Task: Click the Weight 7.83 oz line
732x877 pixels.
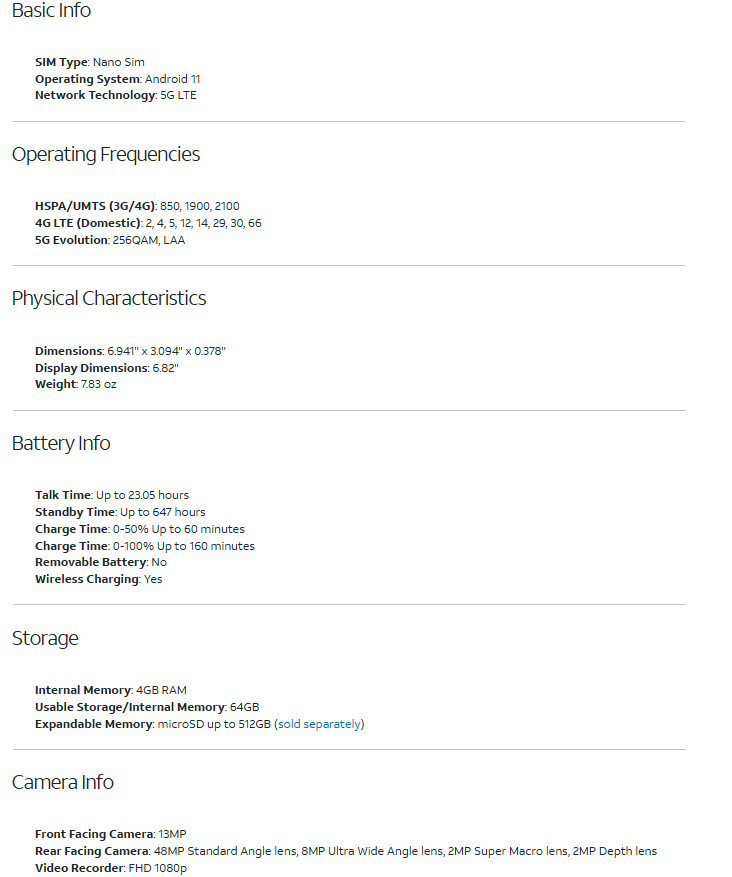Action: coord(75,384)
